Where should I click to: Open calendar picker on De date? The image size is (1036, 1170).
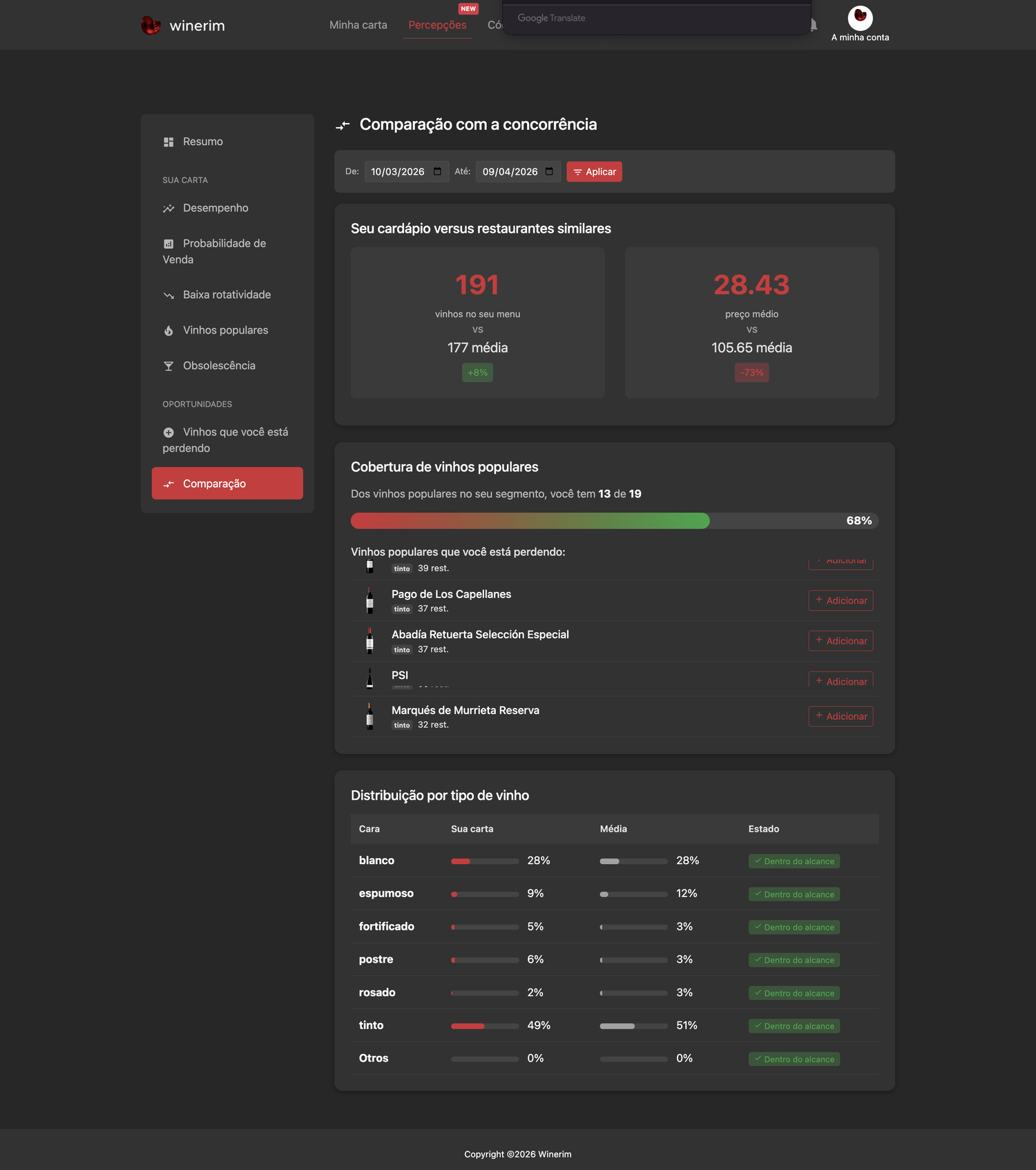point(437,171)
